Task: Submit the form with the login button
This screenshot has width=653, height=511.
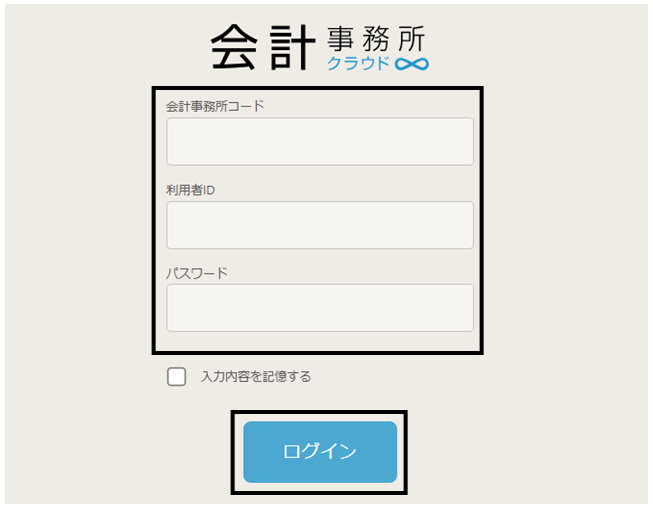Action: pyautogui.click(x=320, y=452)
